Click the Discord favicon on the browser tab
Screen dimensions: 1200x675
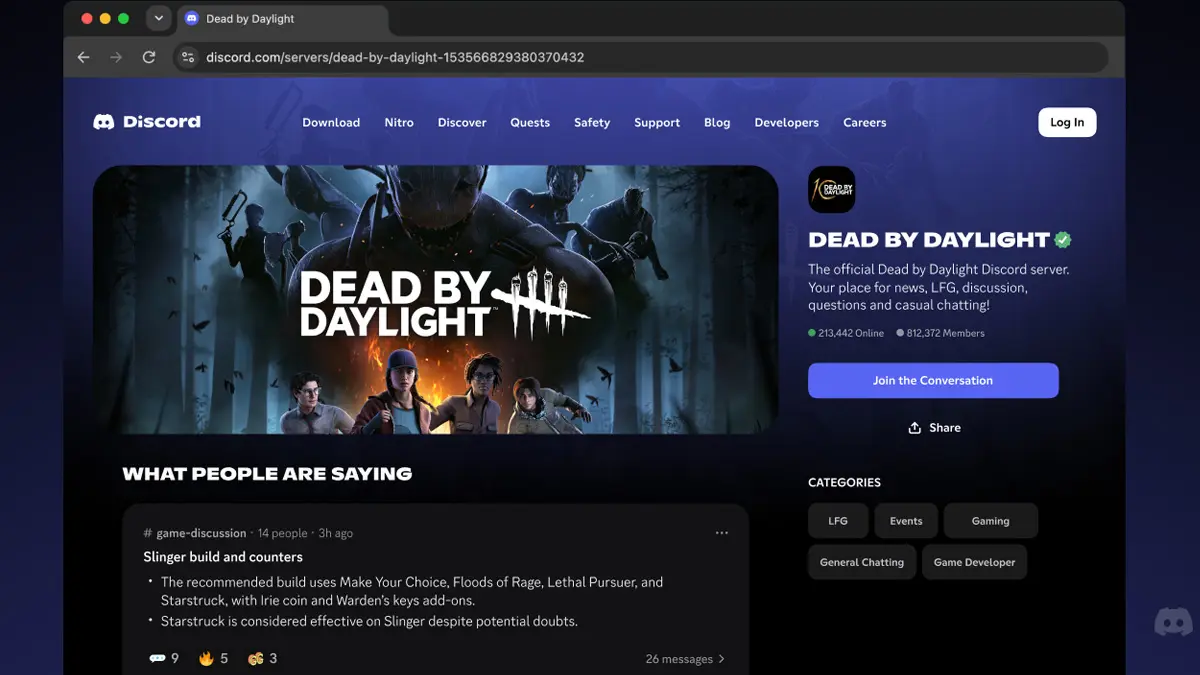(192, 19)
